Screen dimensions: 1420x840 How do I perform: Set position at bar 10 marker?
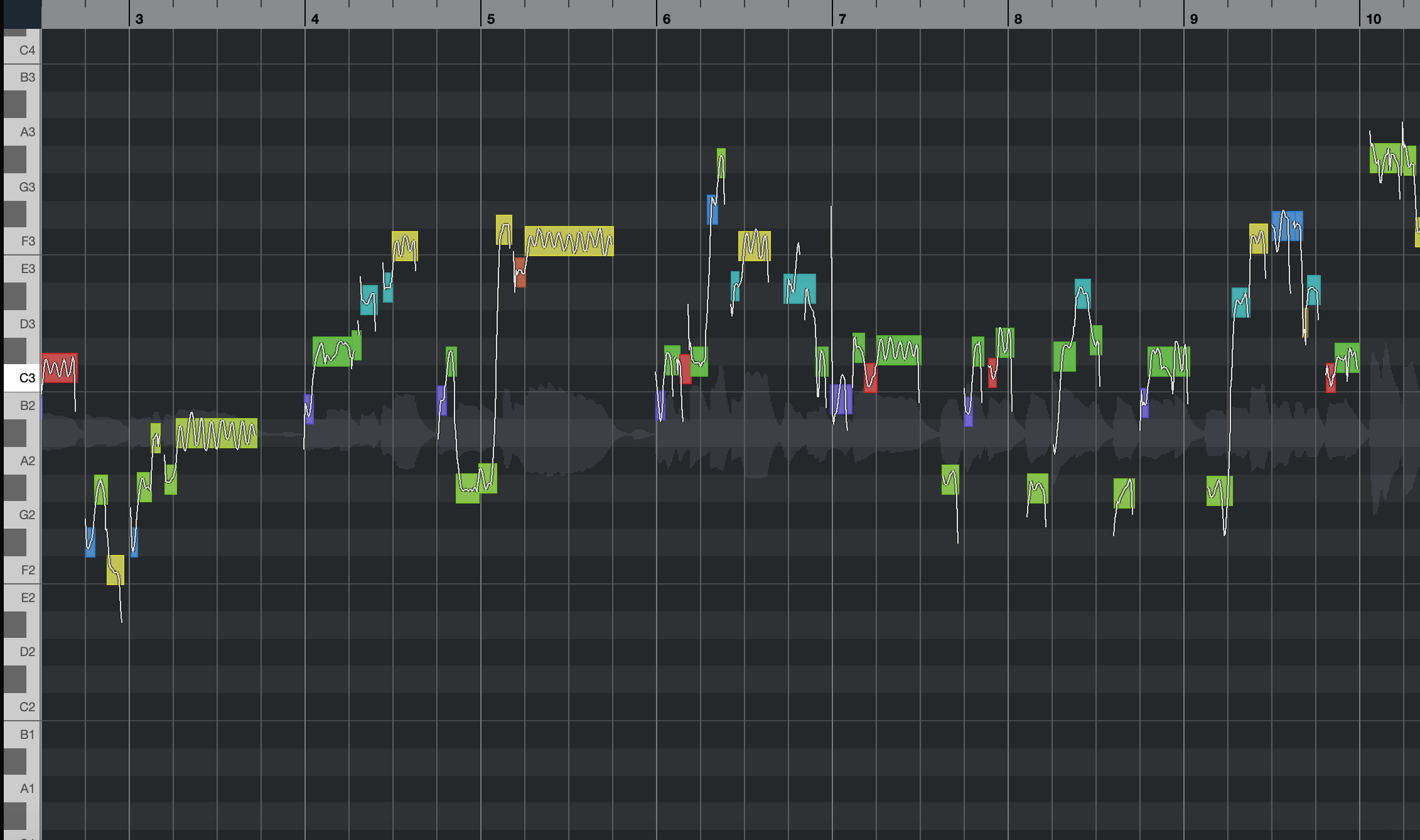point(1374,19)
